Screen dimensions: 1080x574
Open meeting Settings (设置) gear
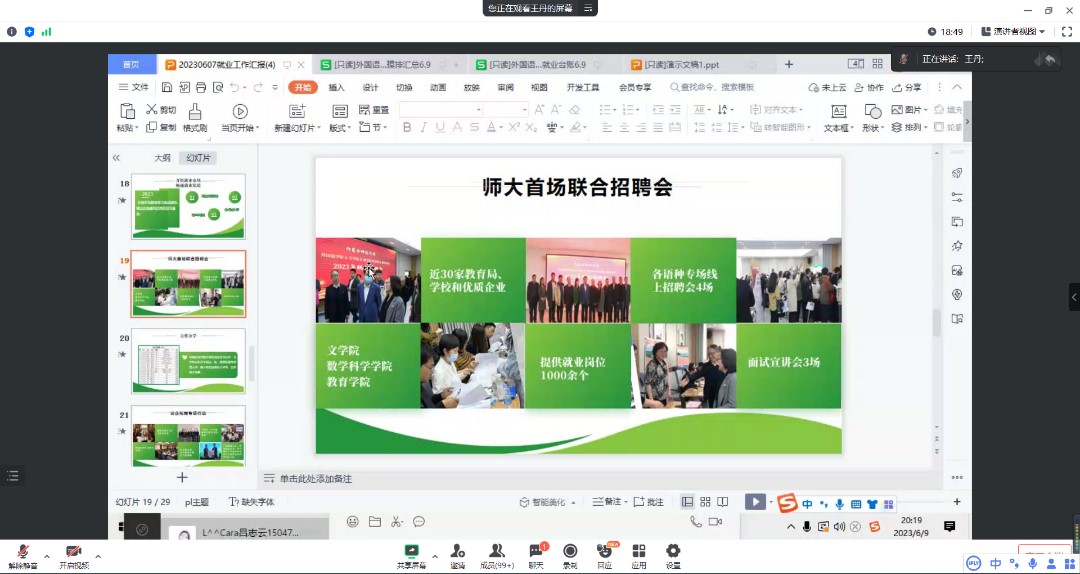(673, 555)
